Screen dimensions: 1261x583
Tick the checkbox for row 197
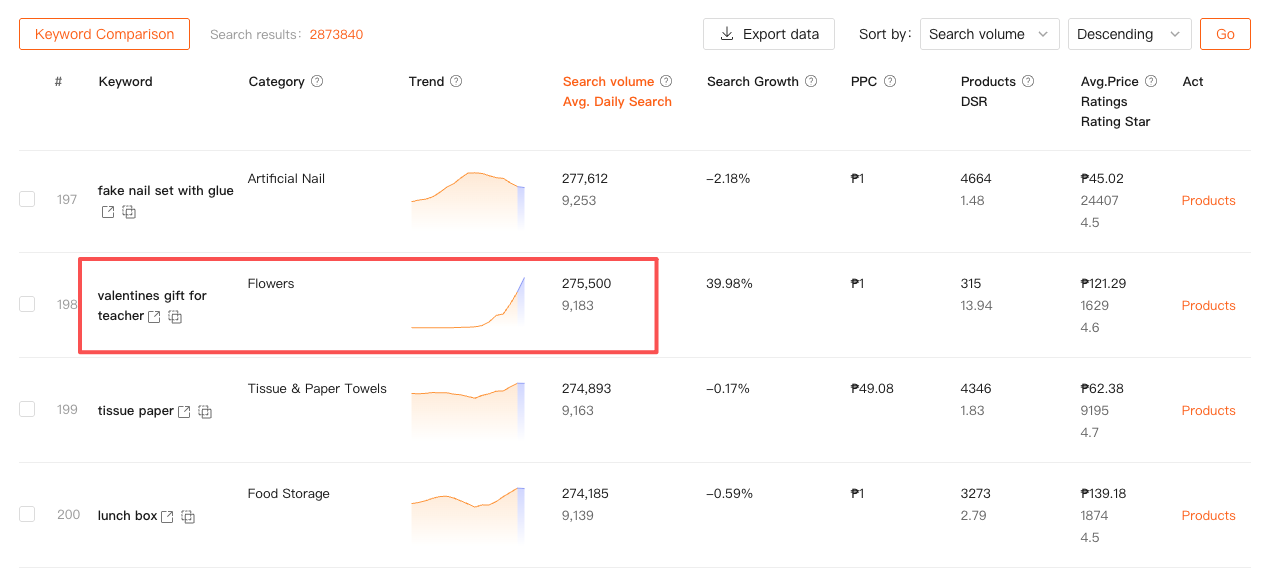click(x=27, y=199)
